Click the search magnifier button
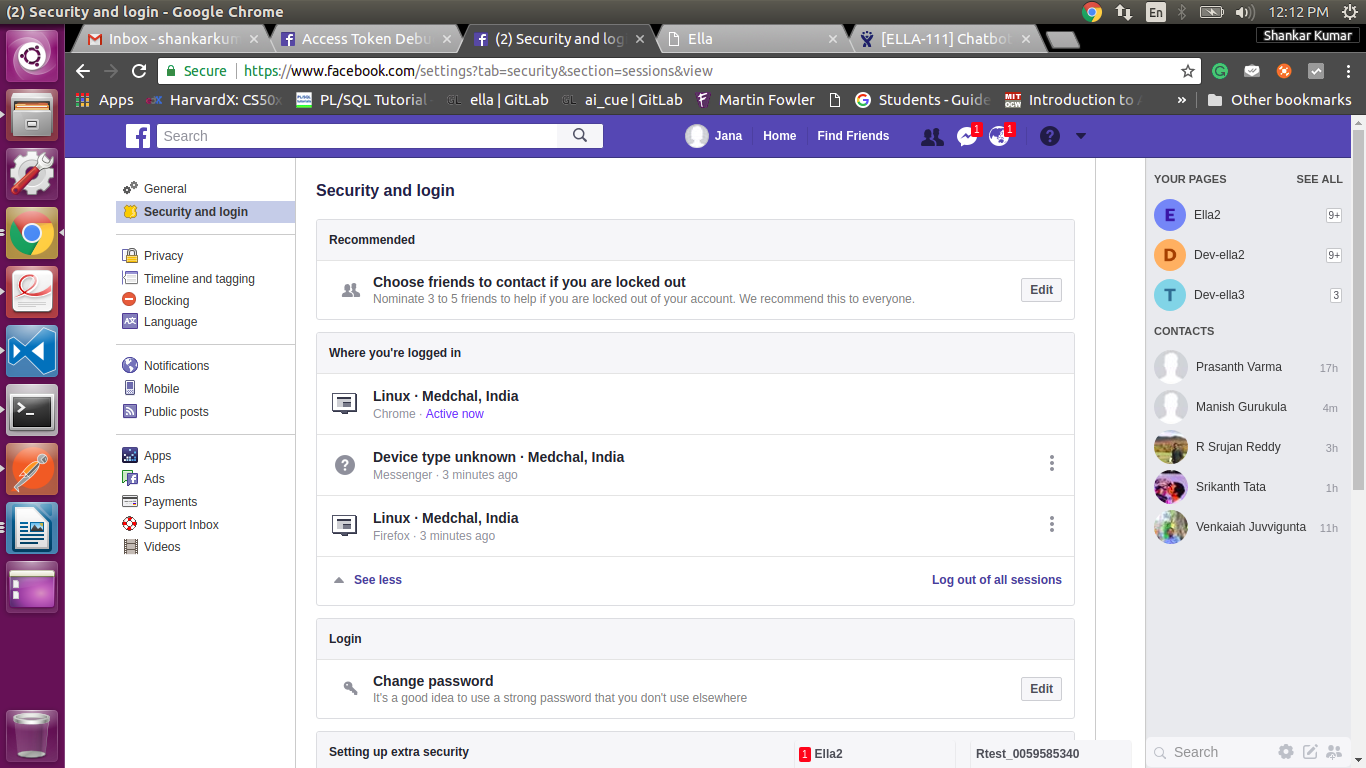This screenshot has height=768, width=1366. [x=580, y=136]
